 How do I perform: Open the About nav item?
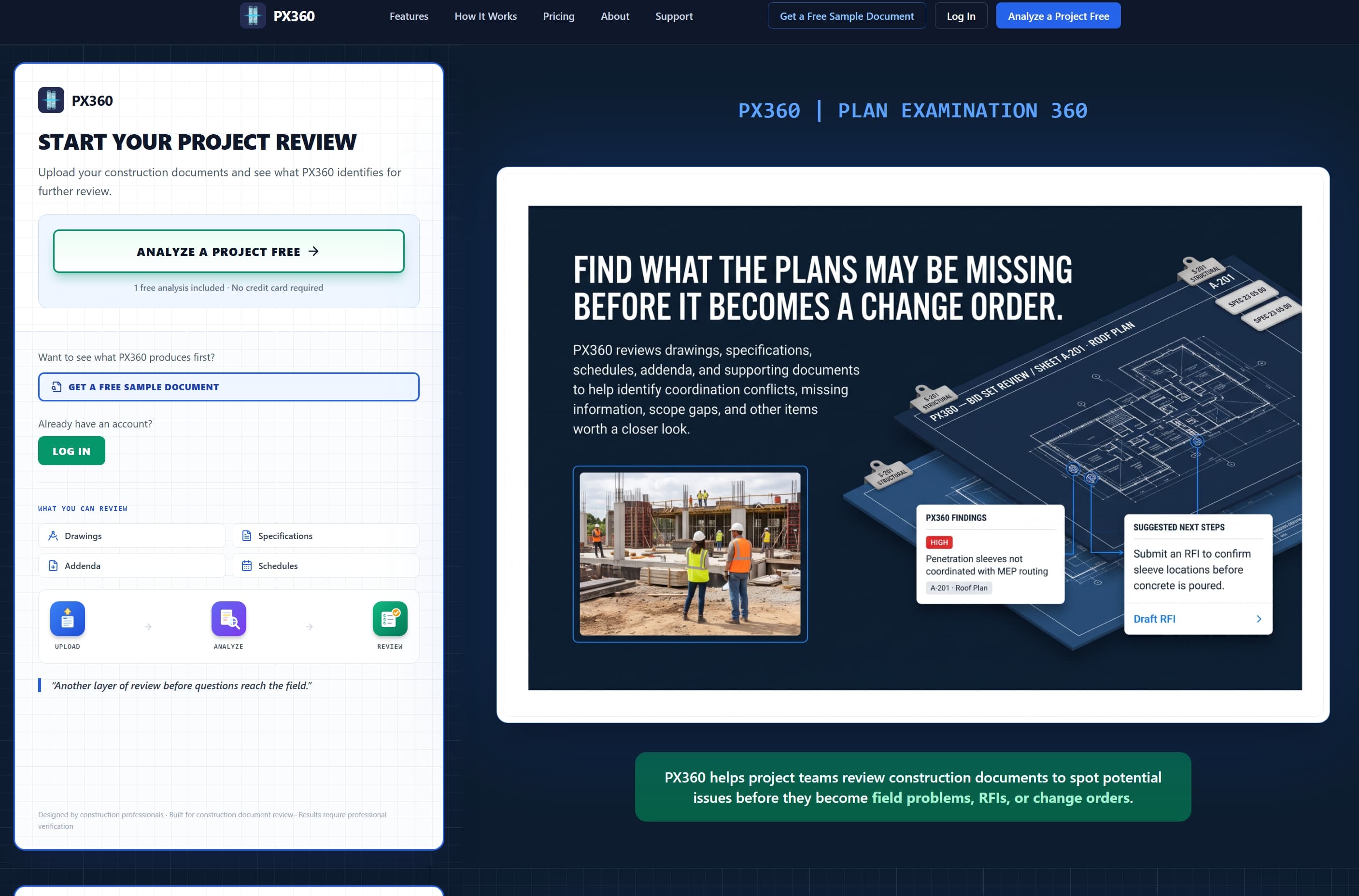click(x=615, y=16)
